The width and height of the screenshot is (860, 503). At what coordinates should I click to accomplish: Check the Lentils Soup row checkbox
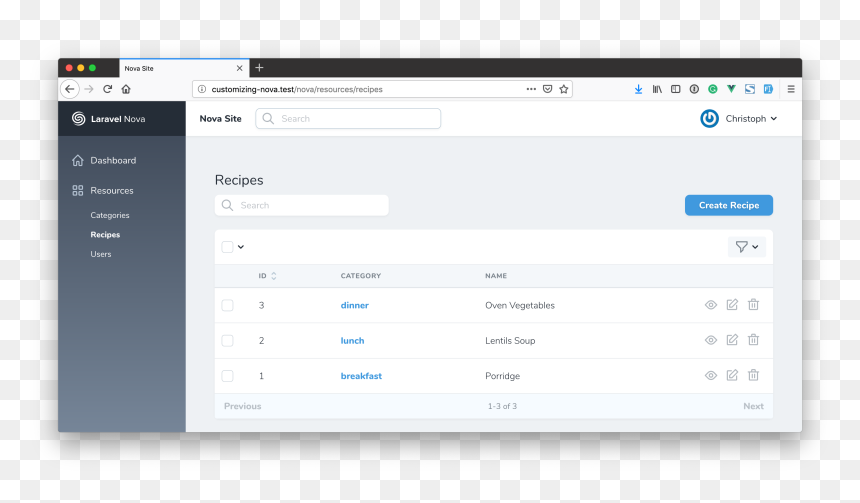(227, 341)
